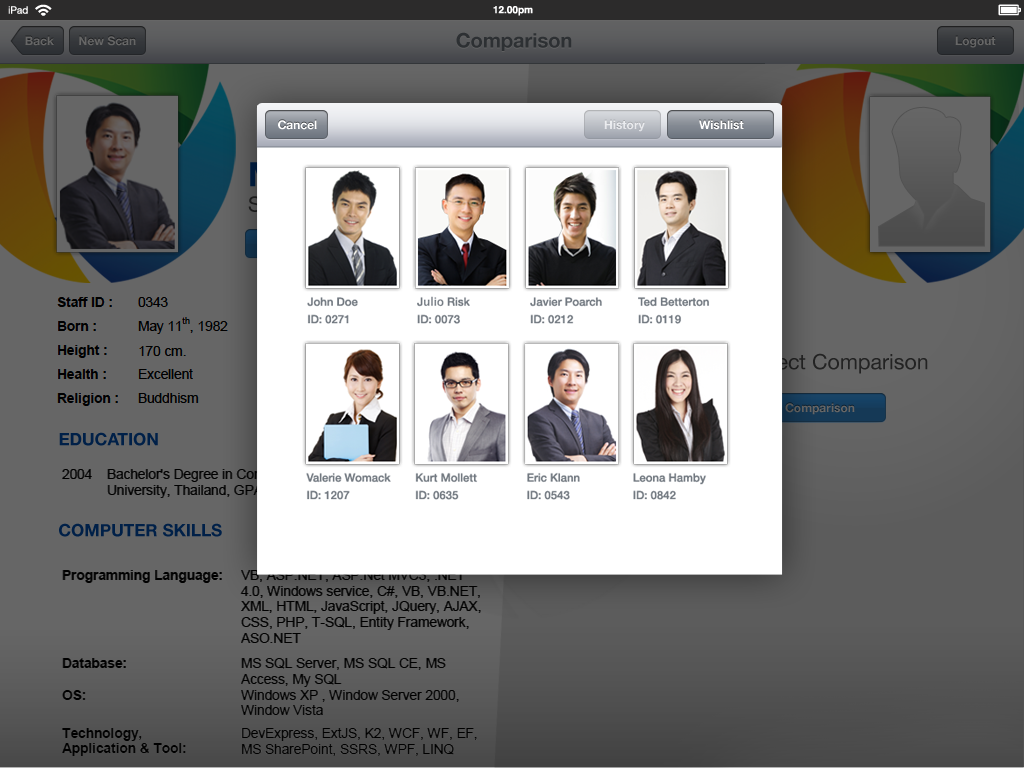
Task: Click the text ID: 0073
Action: (438, 319)
